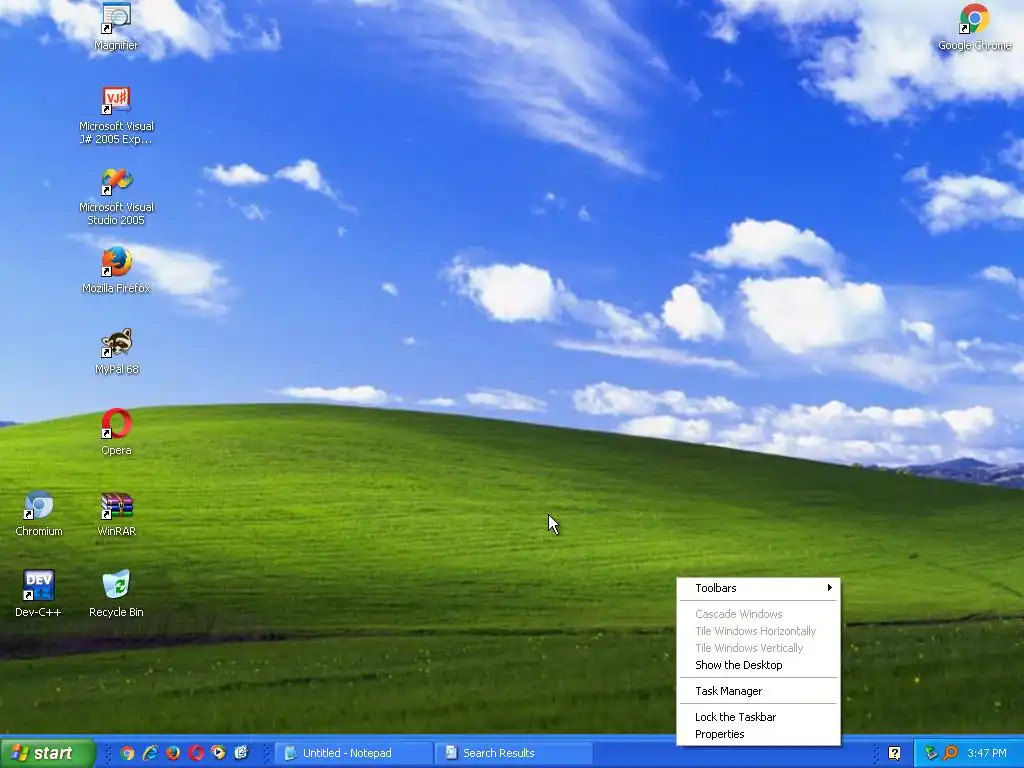Click the question mark help icon in taskbar
Image resolution: width=1024 pixels, height=768 pixels.
tap(895, 753)
